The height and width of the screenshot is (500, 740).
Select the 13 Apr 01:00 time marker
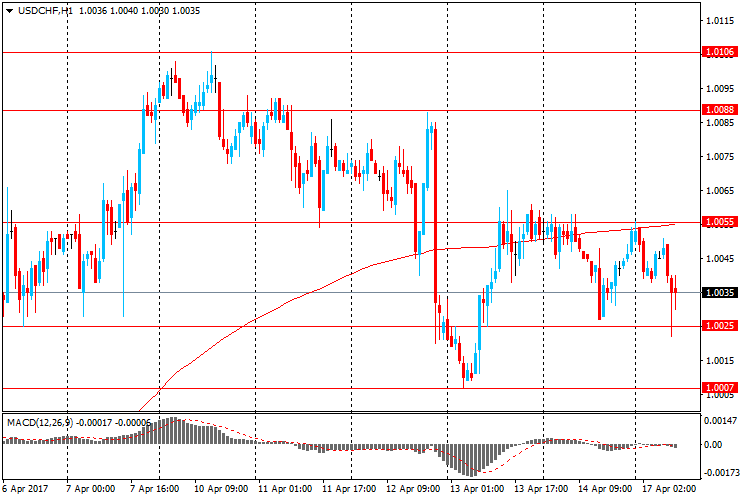coord(478,489)
